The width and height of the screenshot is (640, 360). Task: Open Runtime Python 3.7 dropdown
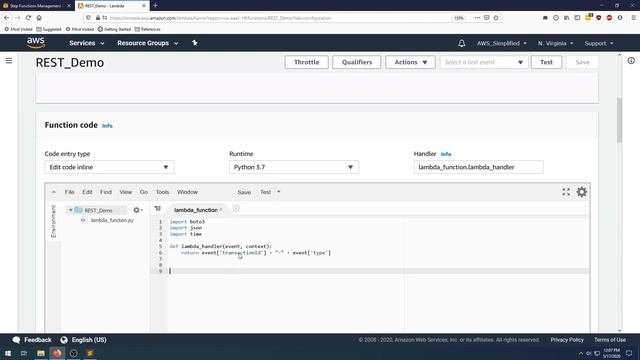tap(294, 167)
